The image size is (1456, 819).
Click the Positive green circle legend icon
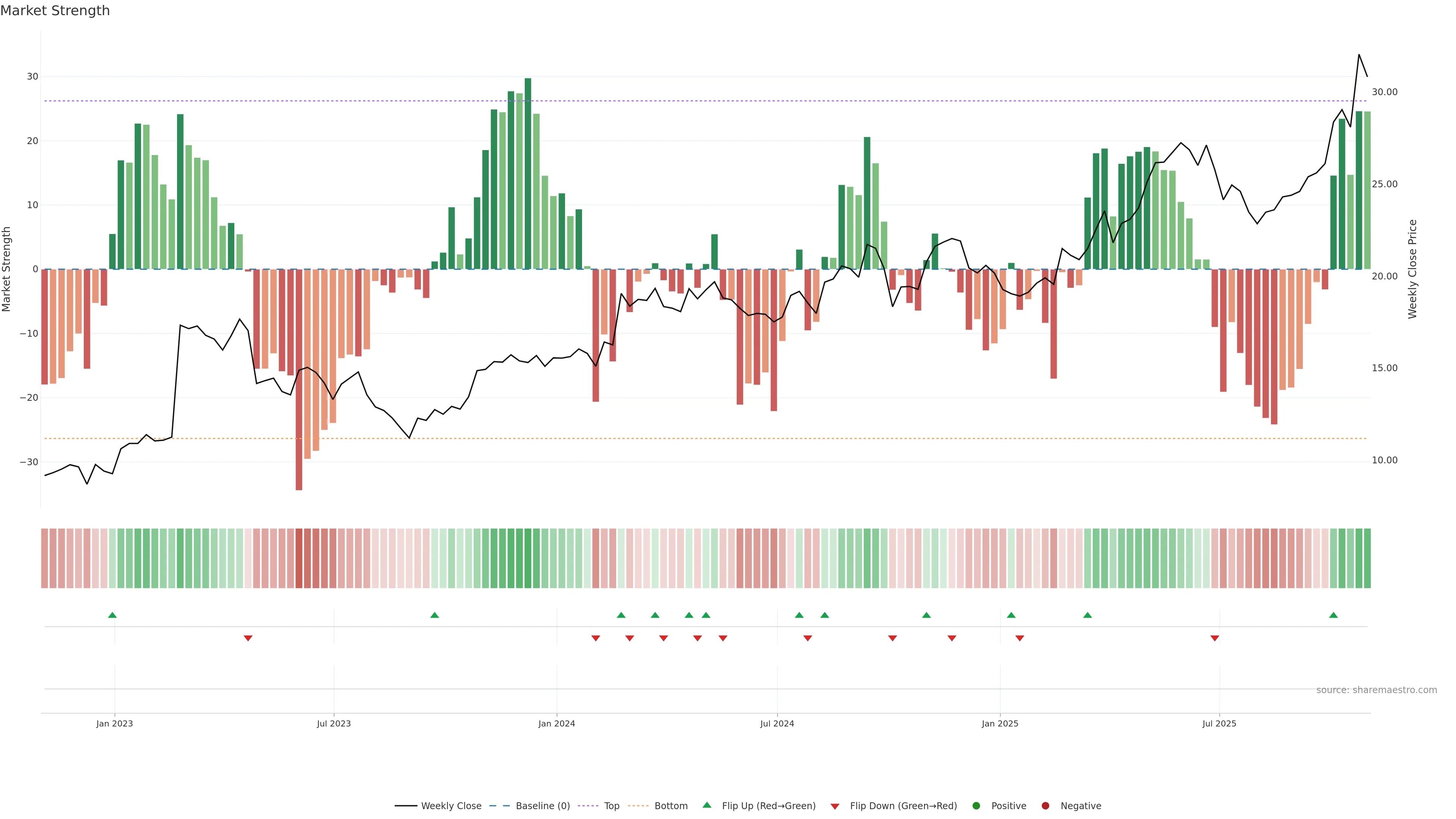pos(976,806)
